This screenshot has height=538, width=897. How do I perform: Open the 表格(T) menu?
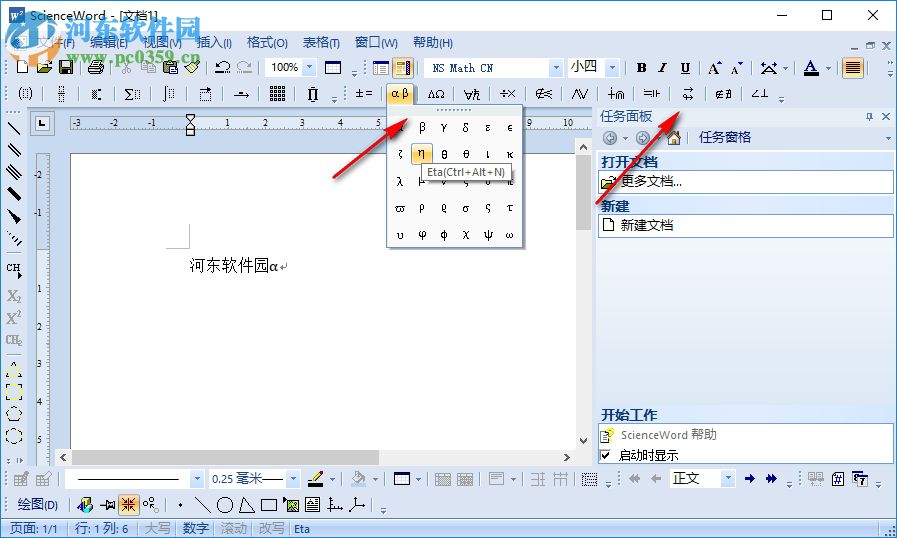(321, 42)
